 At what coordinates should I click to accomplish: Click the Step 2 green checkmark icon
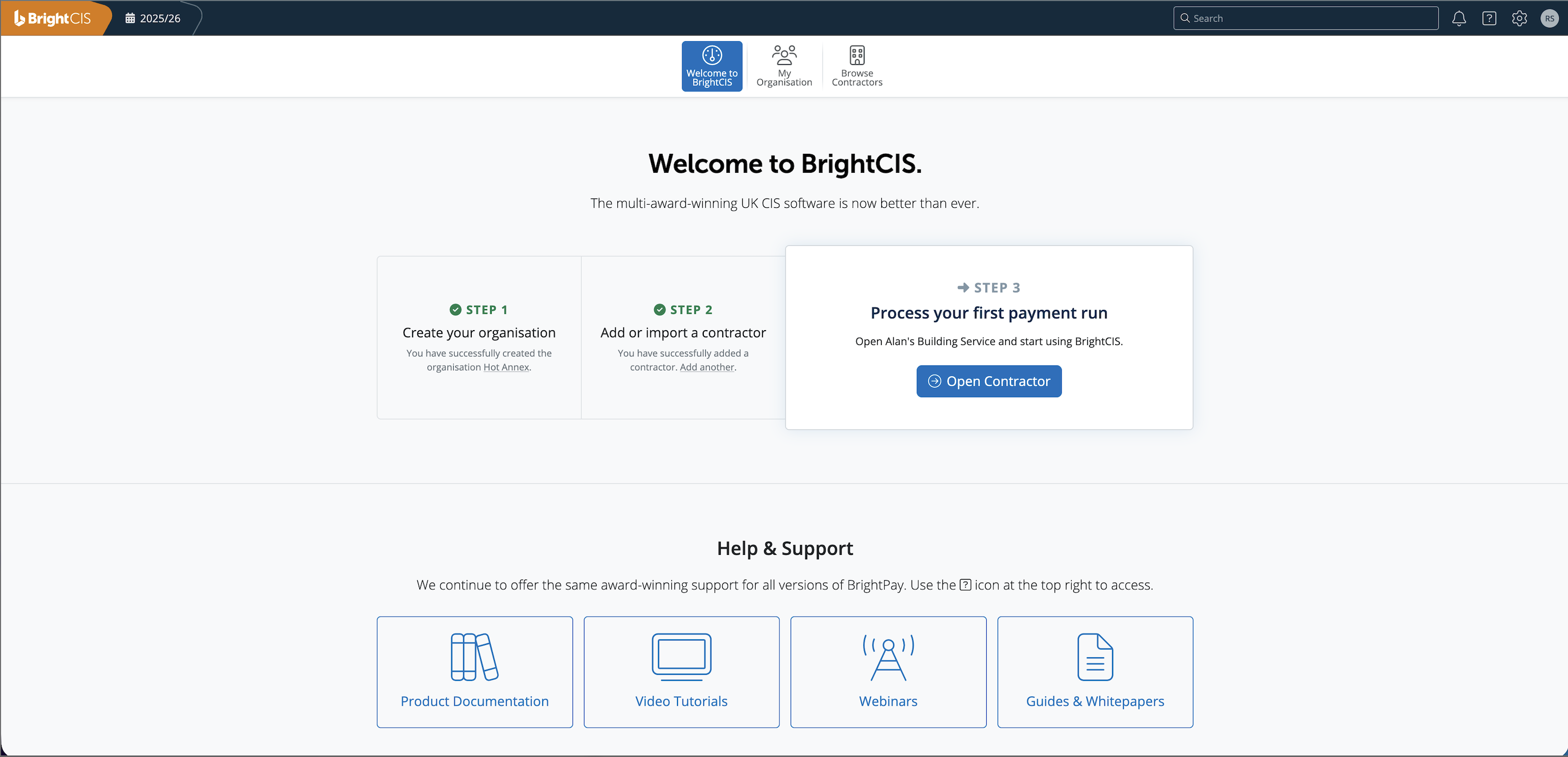coord(659,310)
